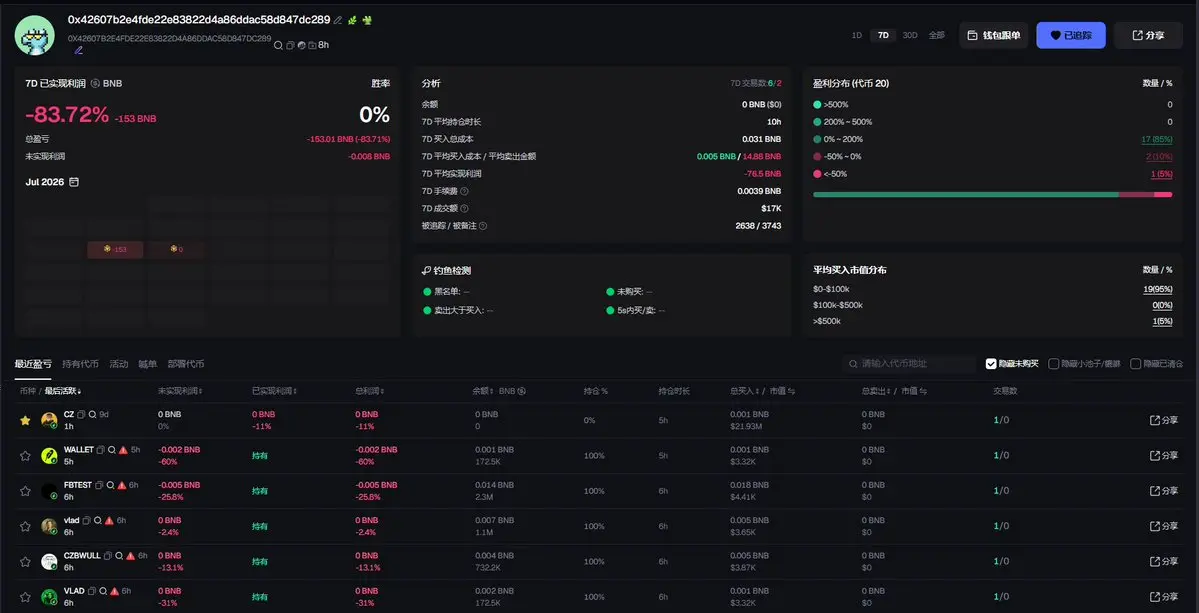Sort table by 总利润 column
Image resolution: width=1199 pixels, height=613 pixels.
click(369, 391)
